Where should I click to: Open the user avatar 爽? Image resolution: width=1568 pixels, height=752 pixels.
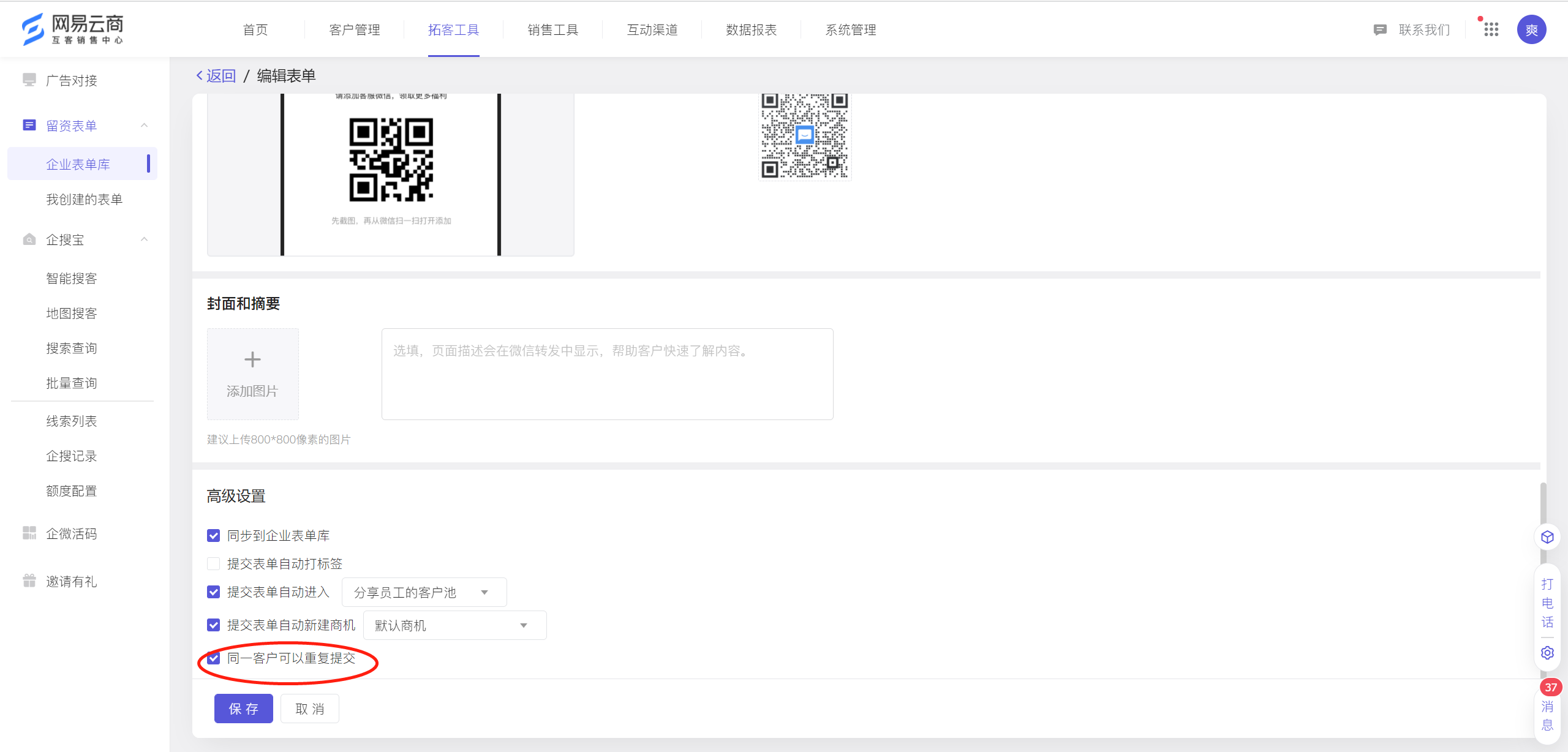pos(1531,29)
